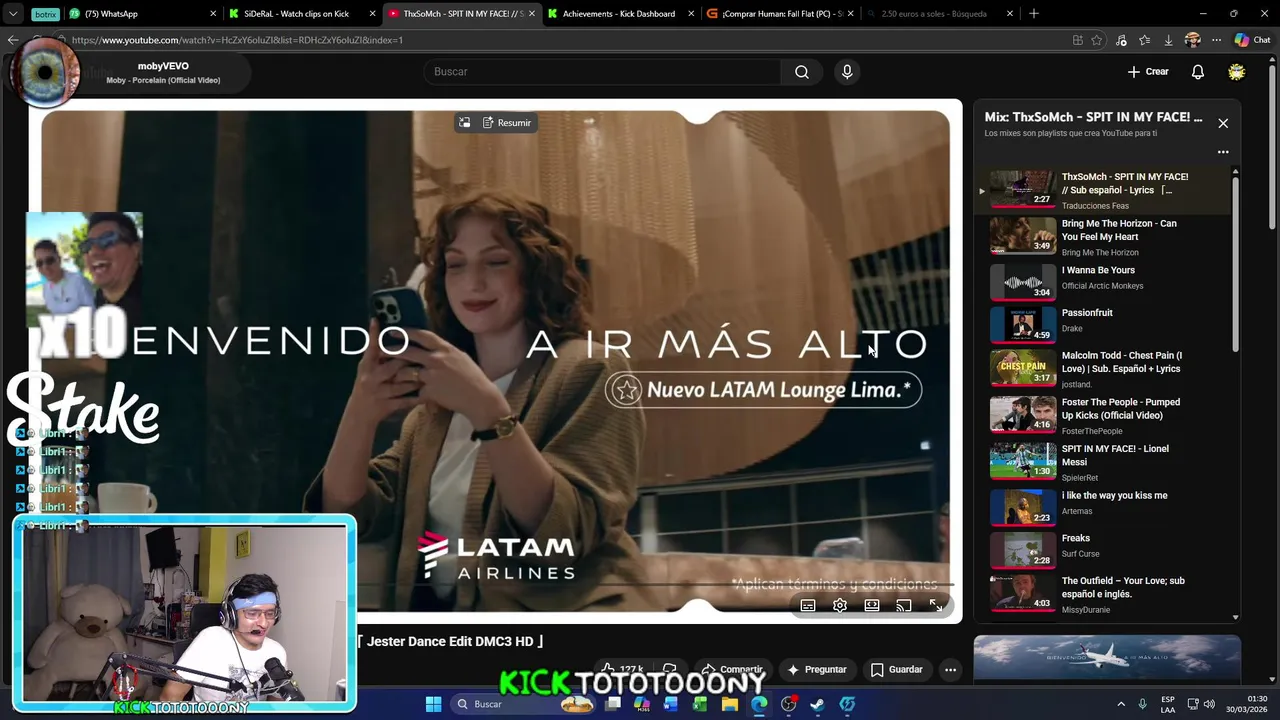The image size is (1280, 720).
Task: Switch to SiDeRaL - Watch clips on Kick tab
Action: click(300, 14)
